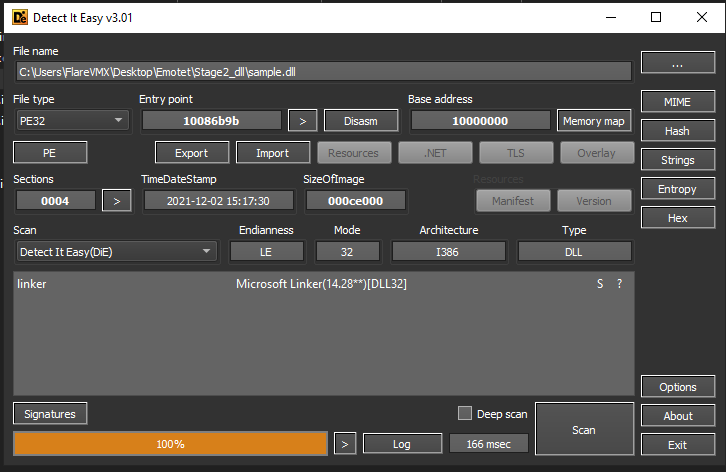Click the .NET button
The height and width of the screenshot is (472, 726).
tap(435, 152)
